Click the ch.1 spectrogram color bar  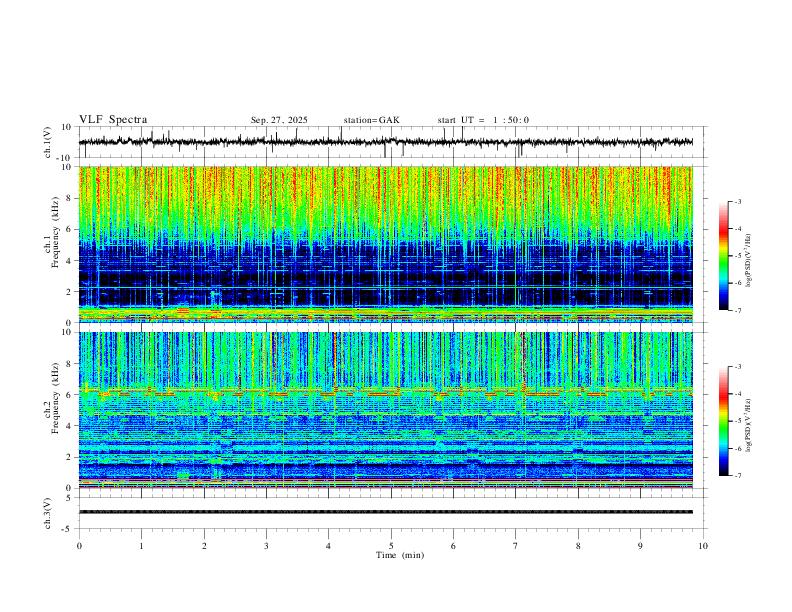723,256
